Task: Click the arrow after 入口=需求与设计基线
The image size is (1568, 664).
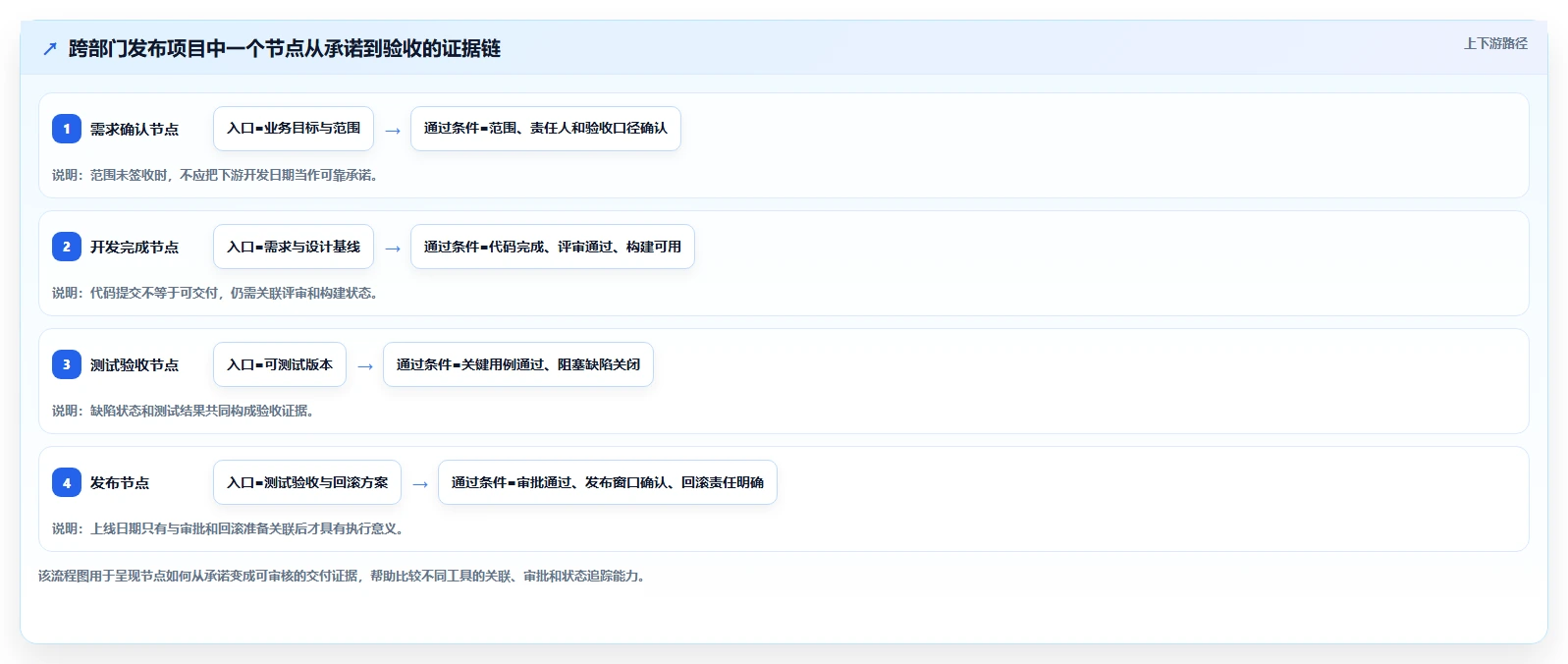Action: (393, 249)
